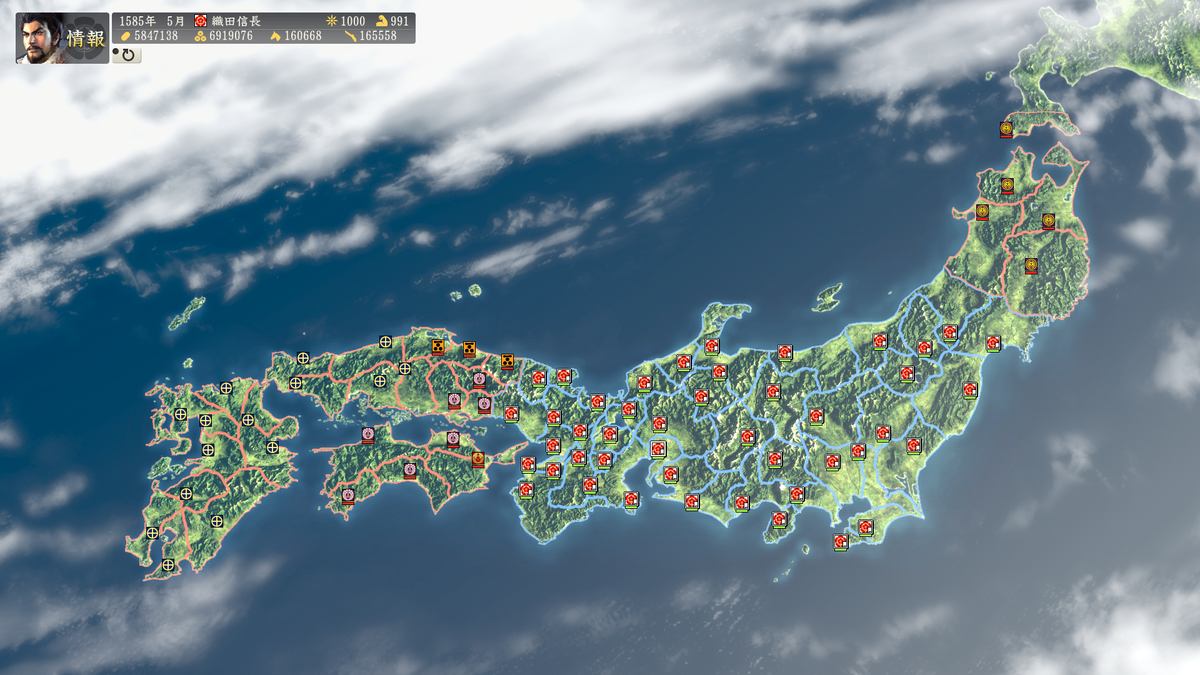
Task: Click the firearms count 165558
Action: [378, 36]
